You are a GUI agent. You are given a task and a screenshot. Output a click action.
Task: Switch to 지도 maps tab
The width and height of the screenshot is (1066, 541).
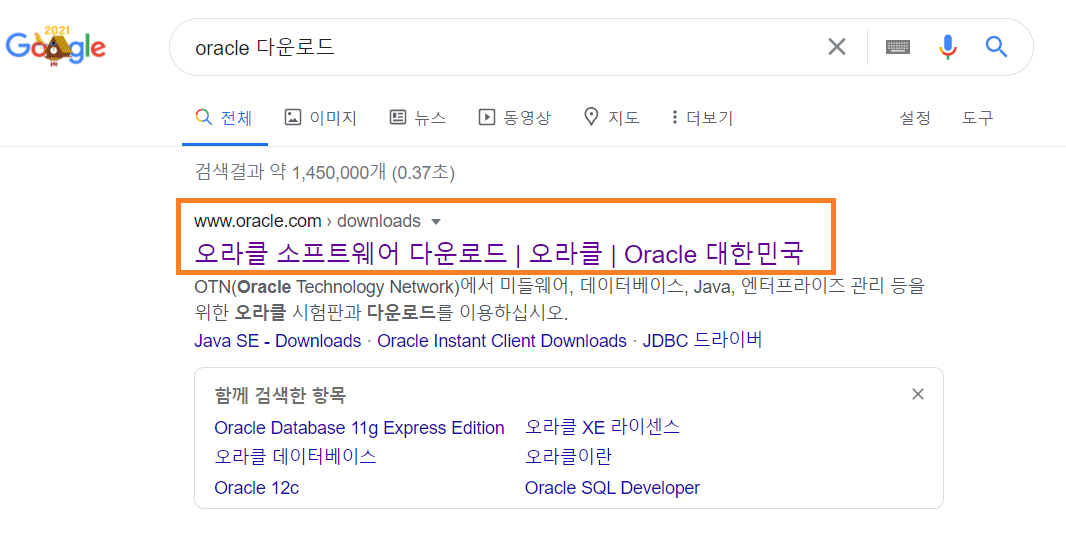click(611, 118)
